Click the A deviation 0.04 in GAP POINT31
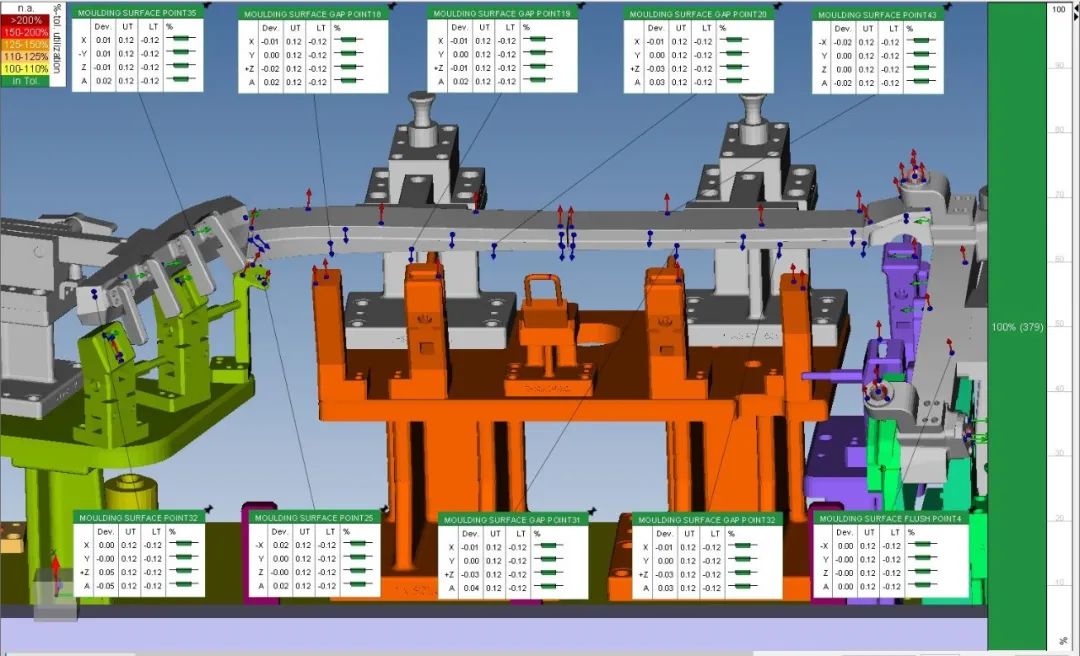This screenshot has height=656, width=1080. point(471,588)
